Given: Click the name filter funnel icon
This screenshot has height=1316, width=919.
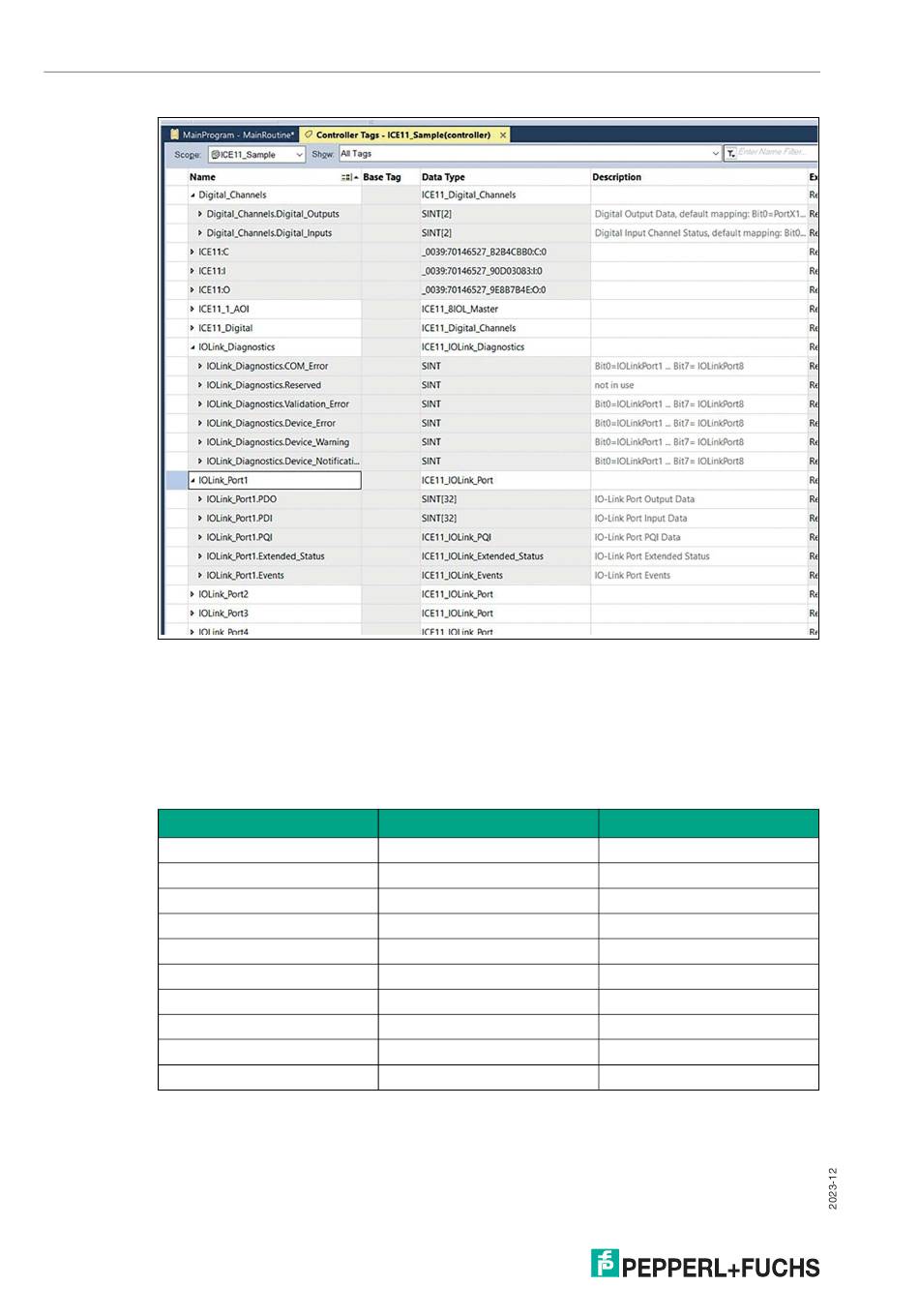Looking at the screenshot, I should [x=730, y=154].
